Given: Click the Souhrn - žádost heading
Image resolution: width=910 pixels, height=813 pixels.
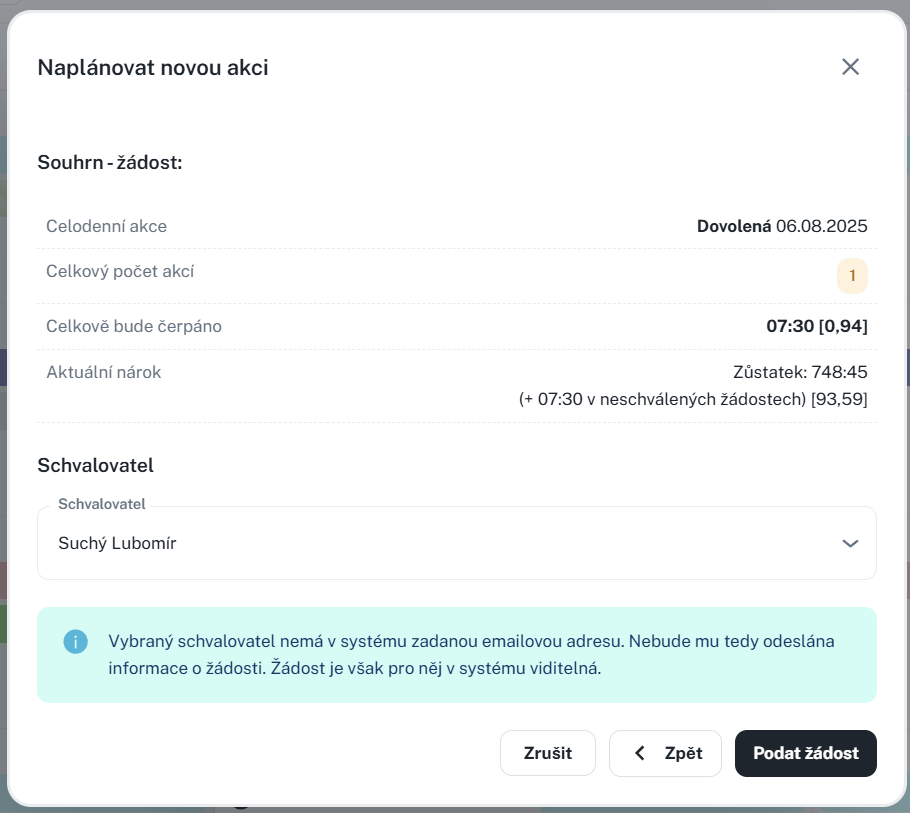Looking at the screenshot, I should [110, 162].
